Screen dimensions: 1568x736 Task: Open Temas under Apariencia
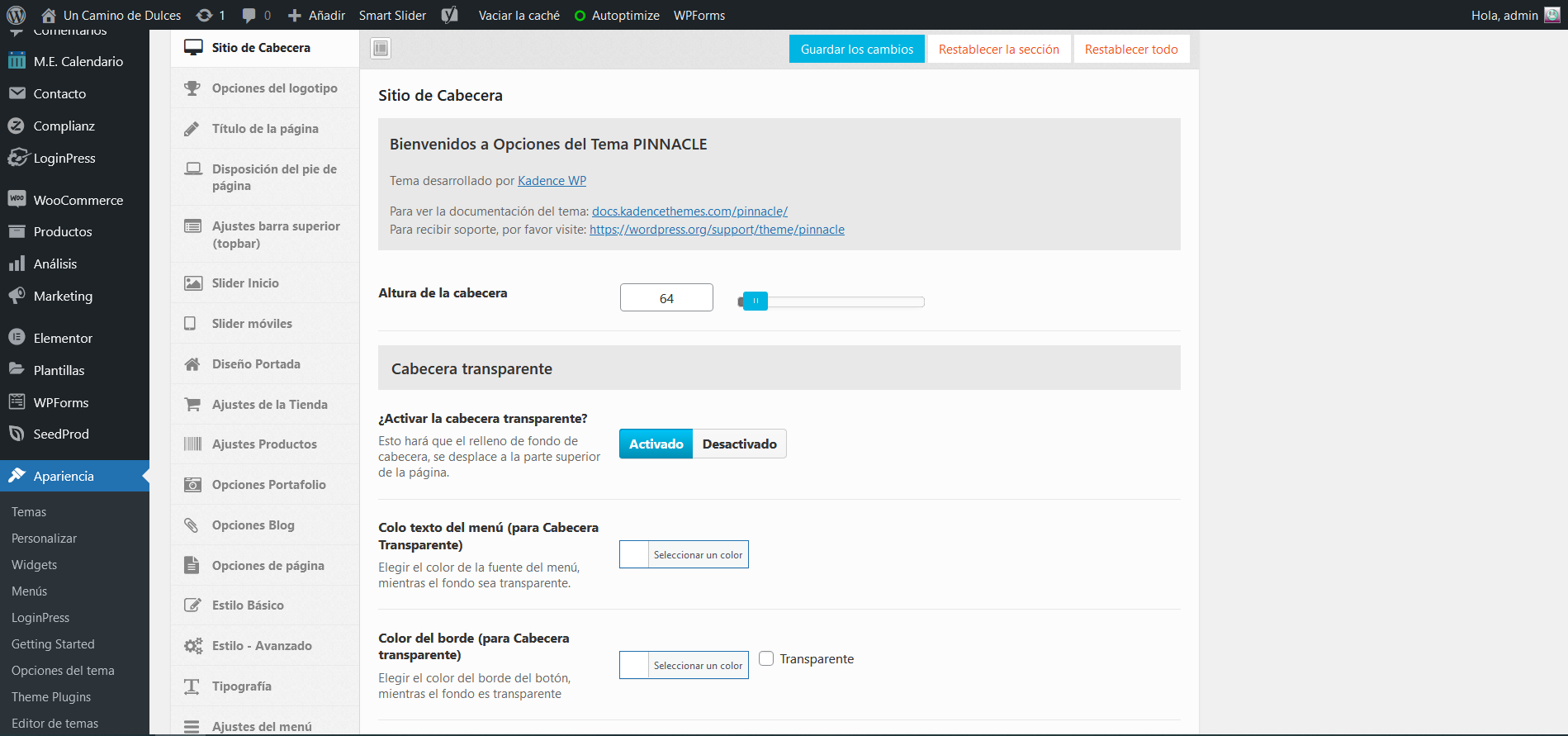click(29, 511)
